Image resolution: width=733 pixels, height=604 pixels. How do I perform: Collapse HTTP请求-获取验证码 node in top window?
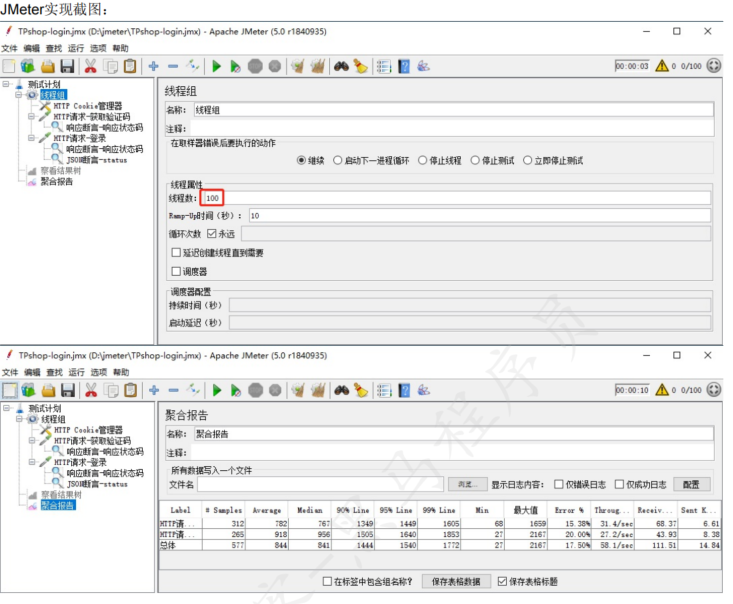pos(31,116)
